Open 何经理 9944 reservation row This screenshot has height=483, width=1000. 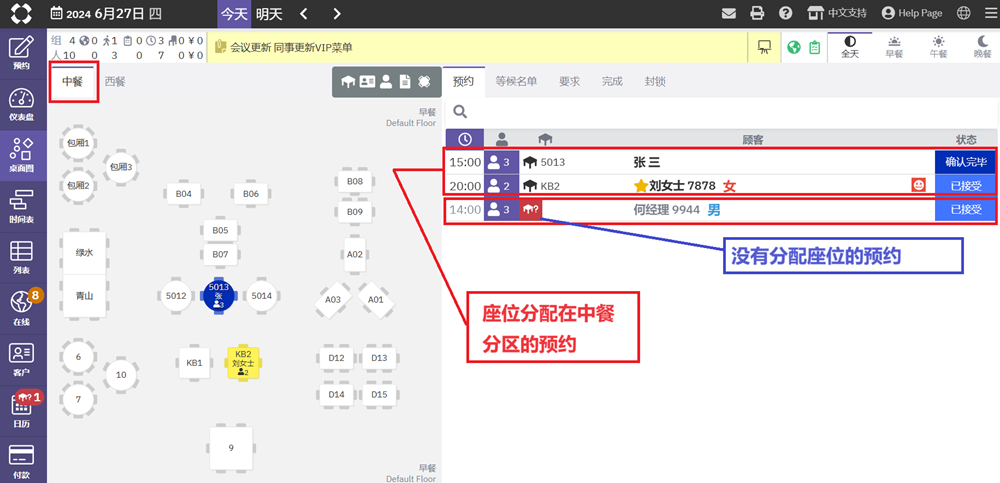[x=720, y=209]
